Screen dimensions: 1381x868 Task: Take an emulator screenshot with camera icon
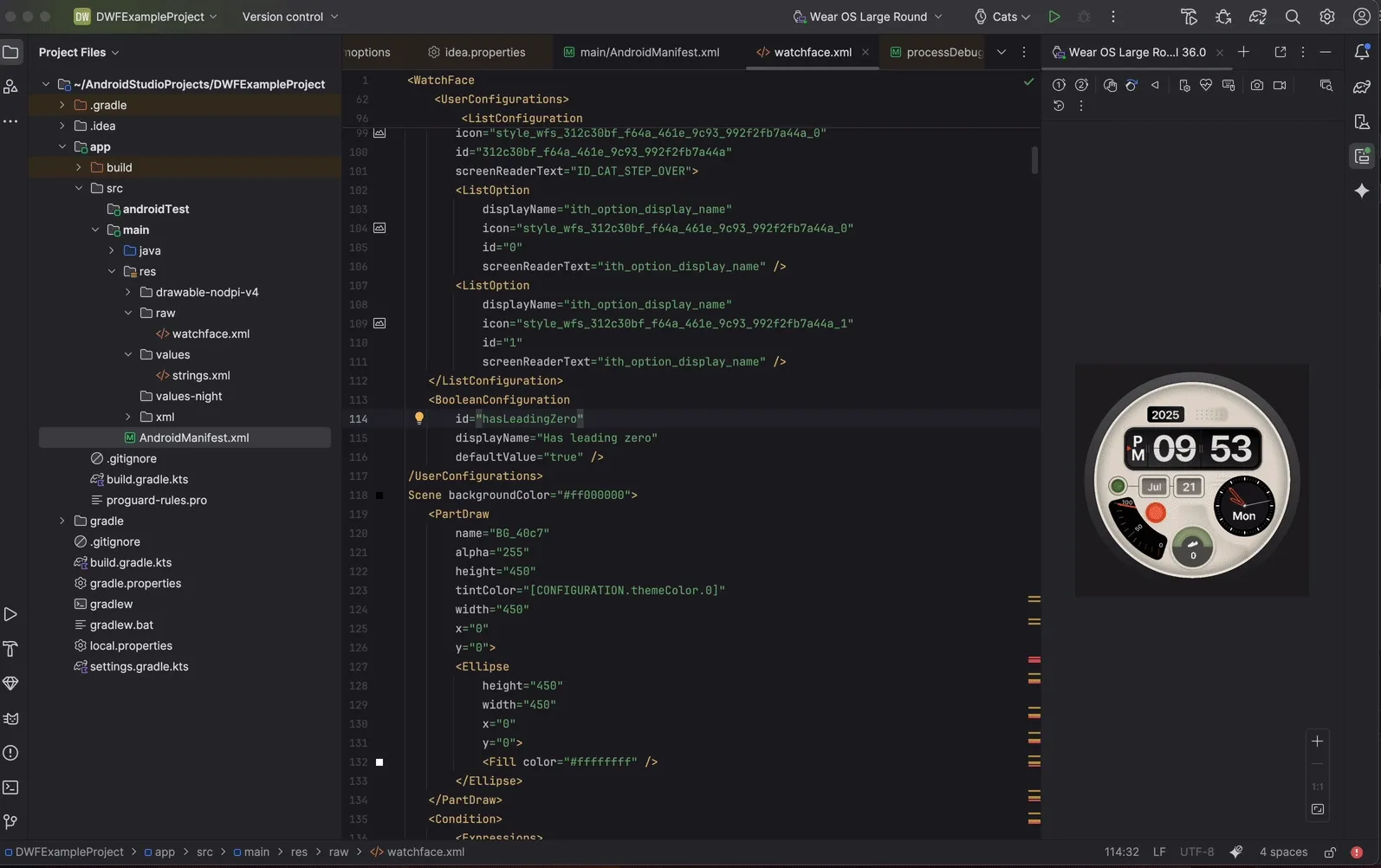(1256, 85)
